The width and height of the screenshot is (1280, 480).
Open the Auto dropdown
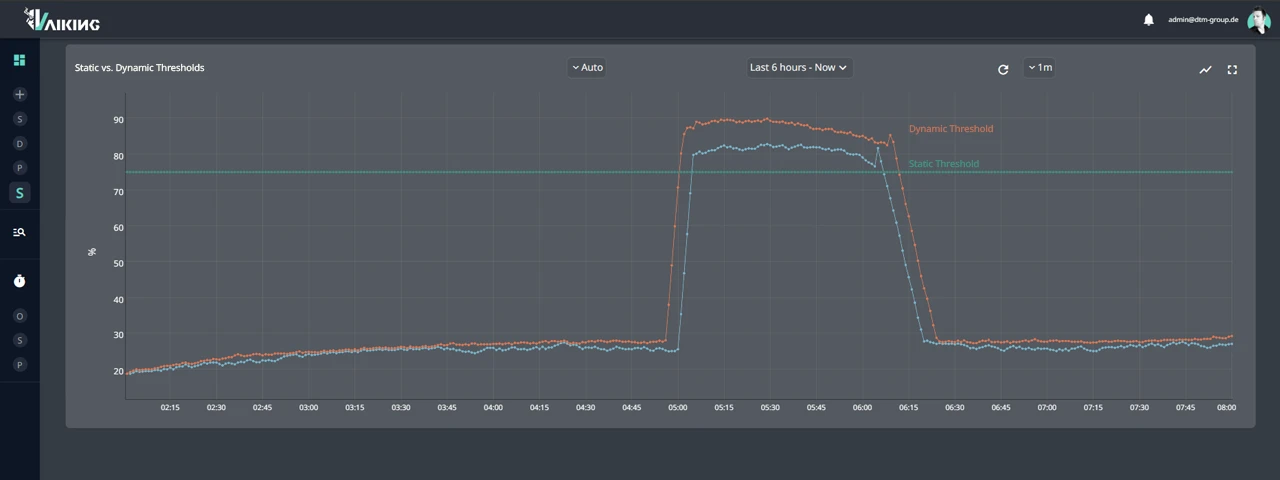tap(587, 68)
